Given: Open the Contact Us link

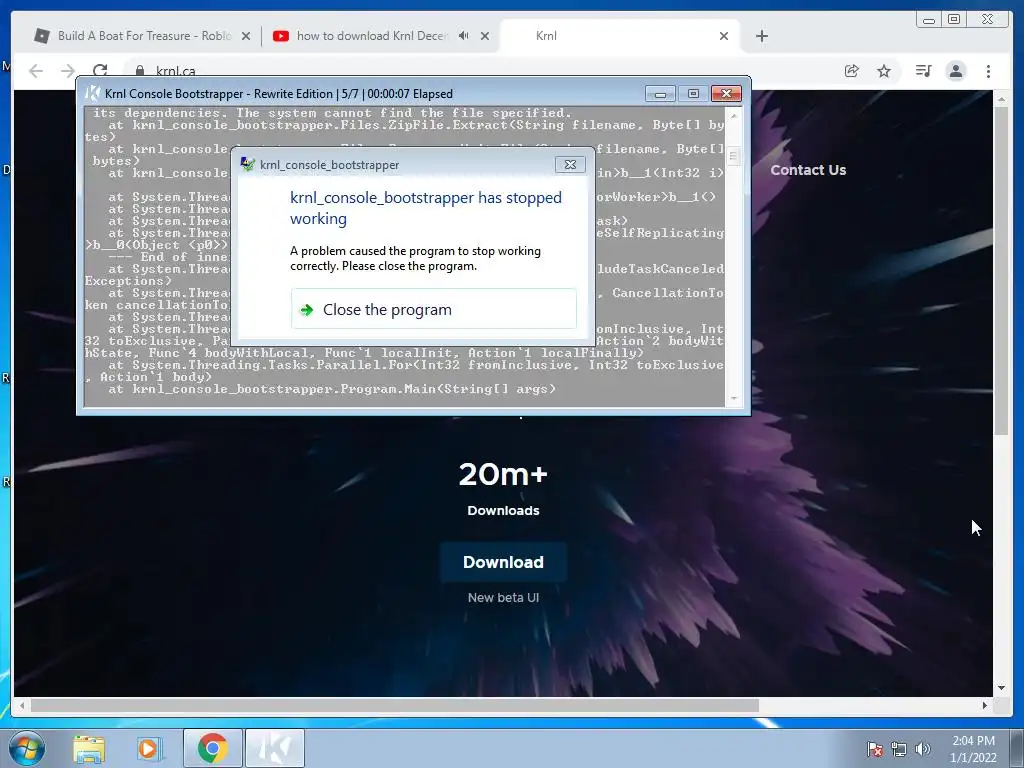Looking at the screenshot, I should pos(808,170).
